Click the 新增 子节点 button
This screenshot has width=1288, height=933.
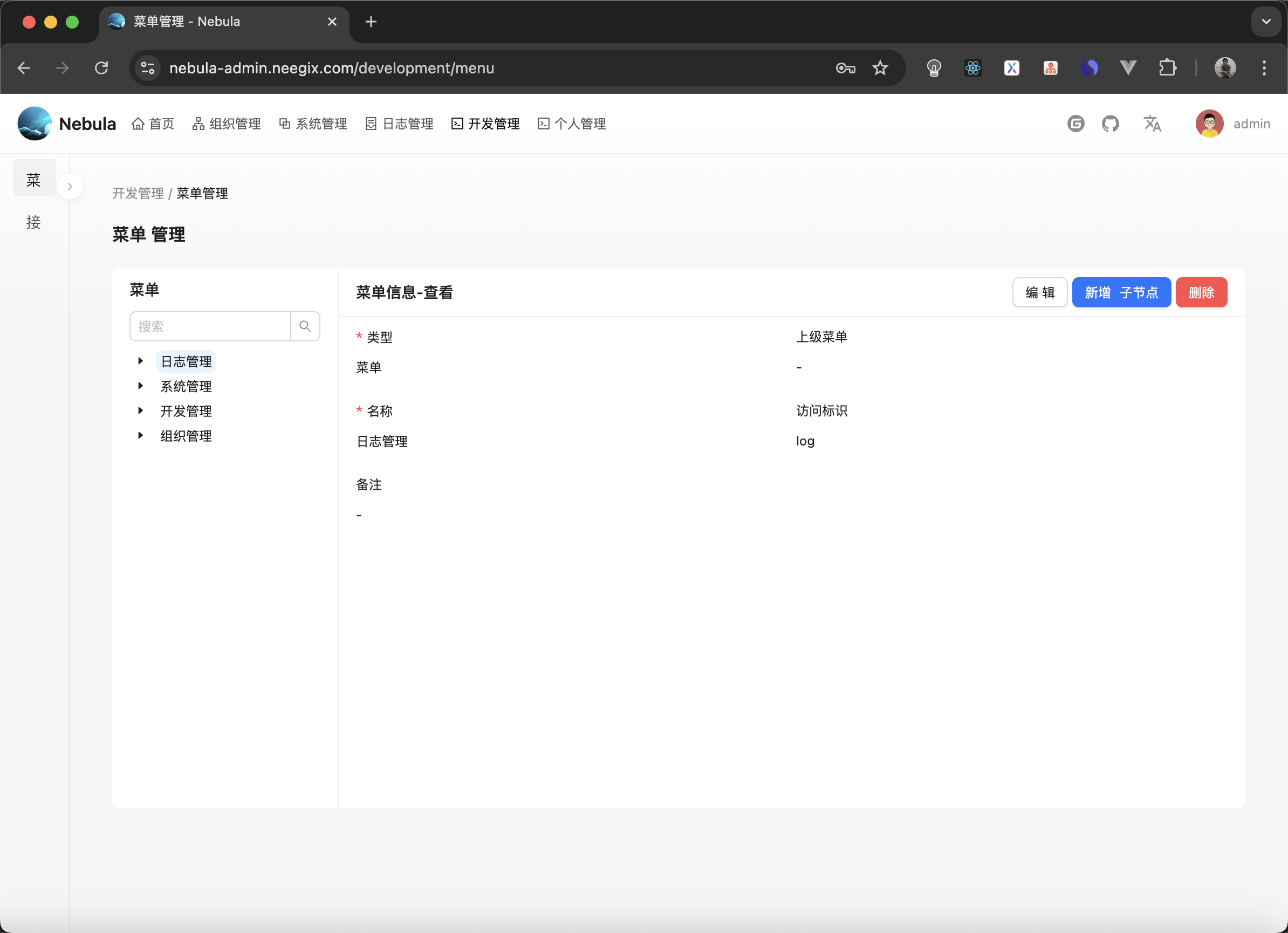(x=1121, y=292)
